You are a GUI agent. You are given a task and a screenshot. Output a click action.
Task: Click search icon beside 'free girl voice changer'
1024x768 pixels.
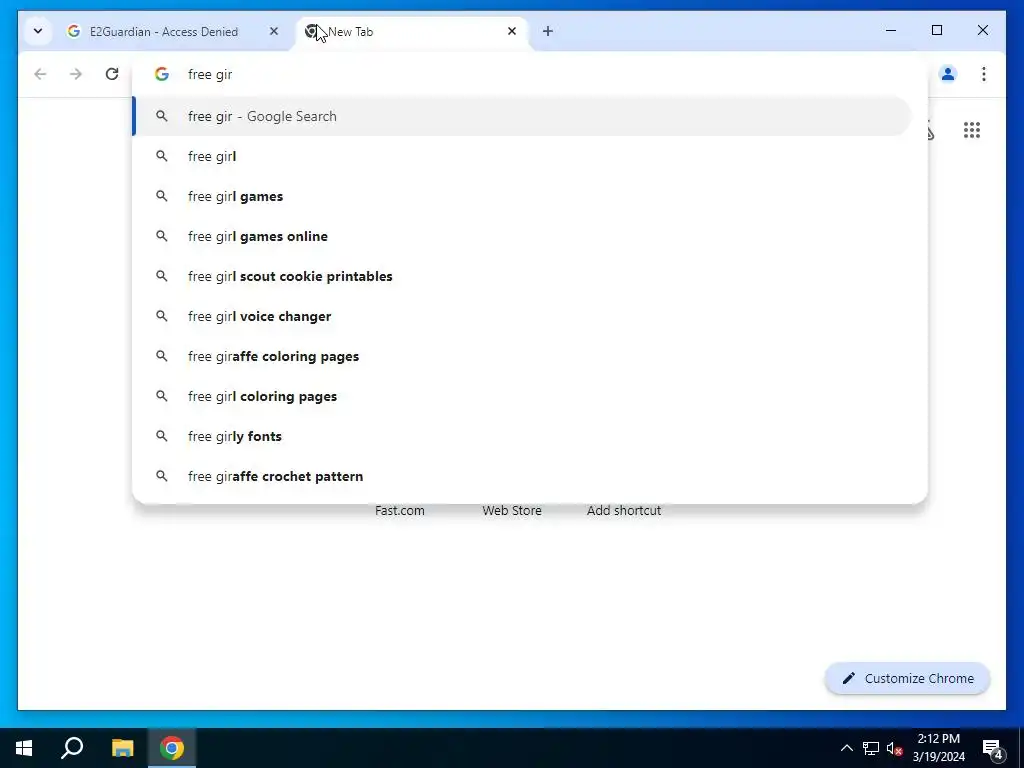tap(161, 315)
